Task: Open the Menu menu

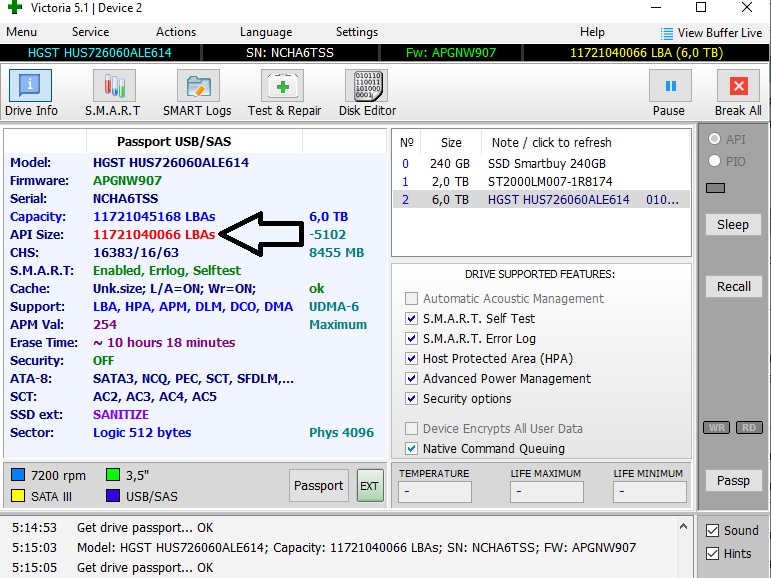Action: pos(21,32)
